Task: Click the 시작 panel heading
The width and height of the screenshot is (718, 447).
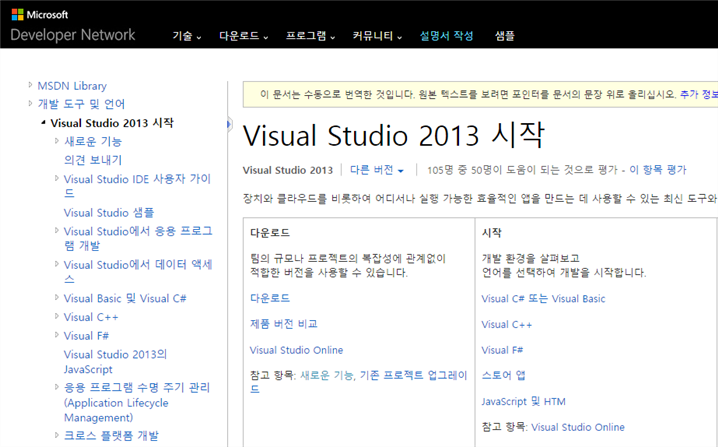Action: pos(491,233)
